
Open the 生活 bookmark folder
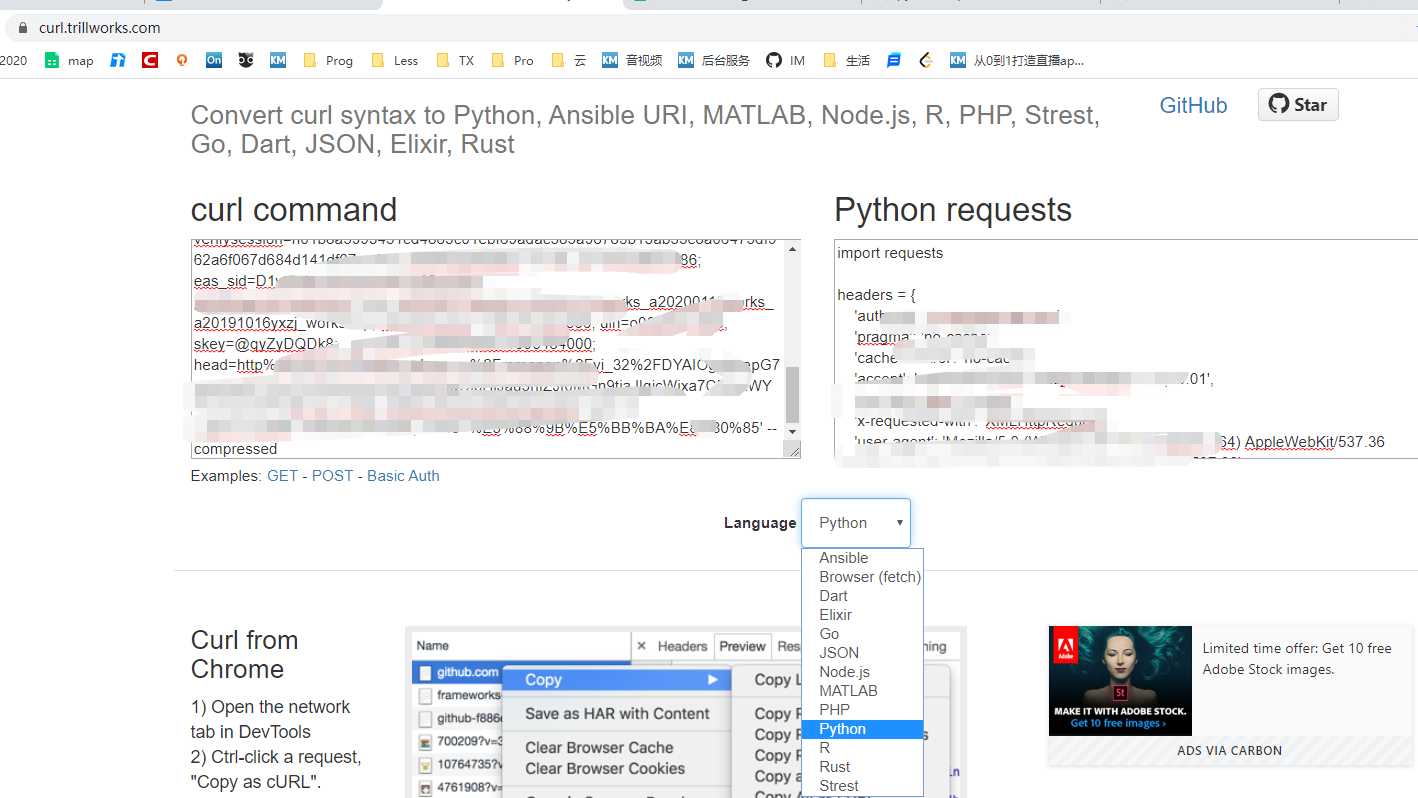846,60
